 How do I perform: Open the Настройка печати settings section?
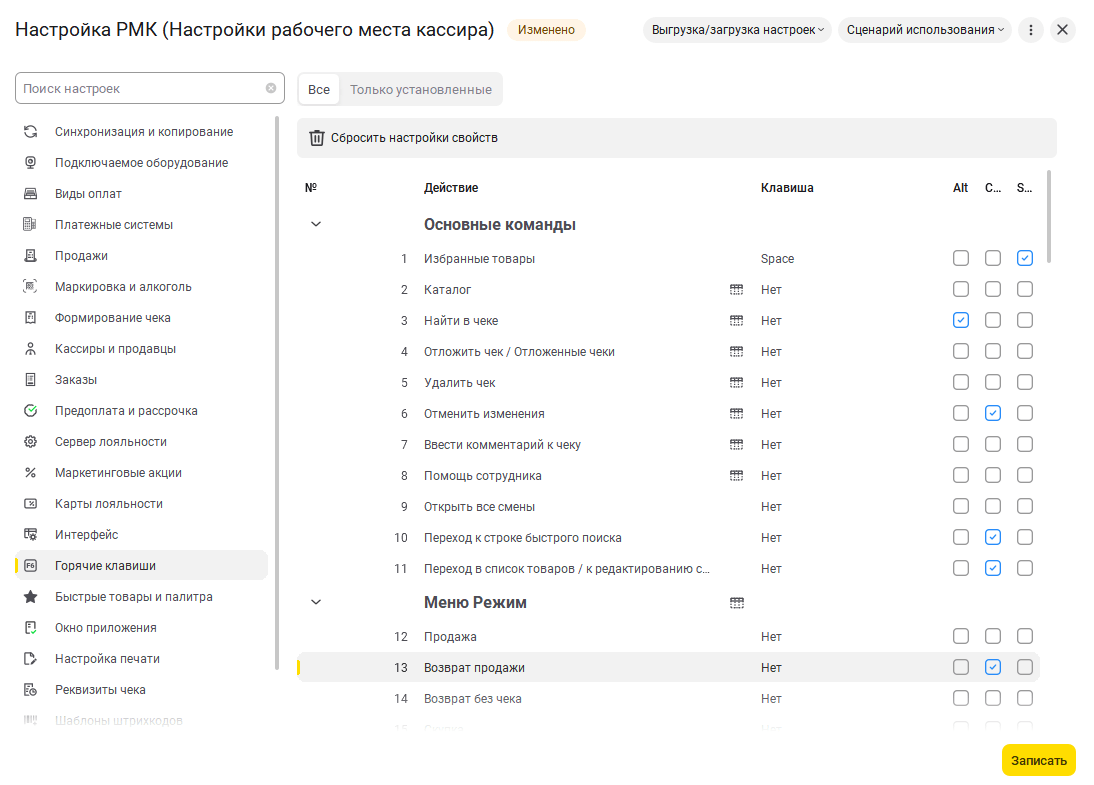pos(107,659)
